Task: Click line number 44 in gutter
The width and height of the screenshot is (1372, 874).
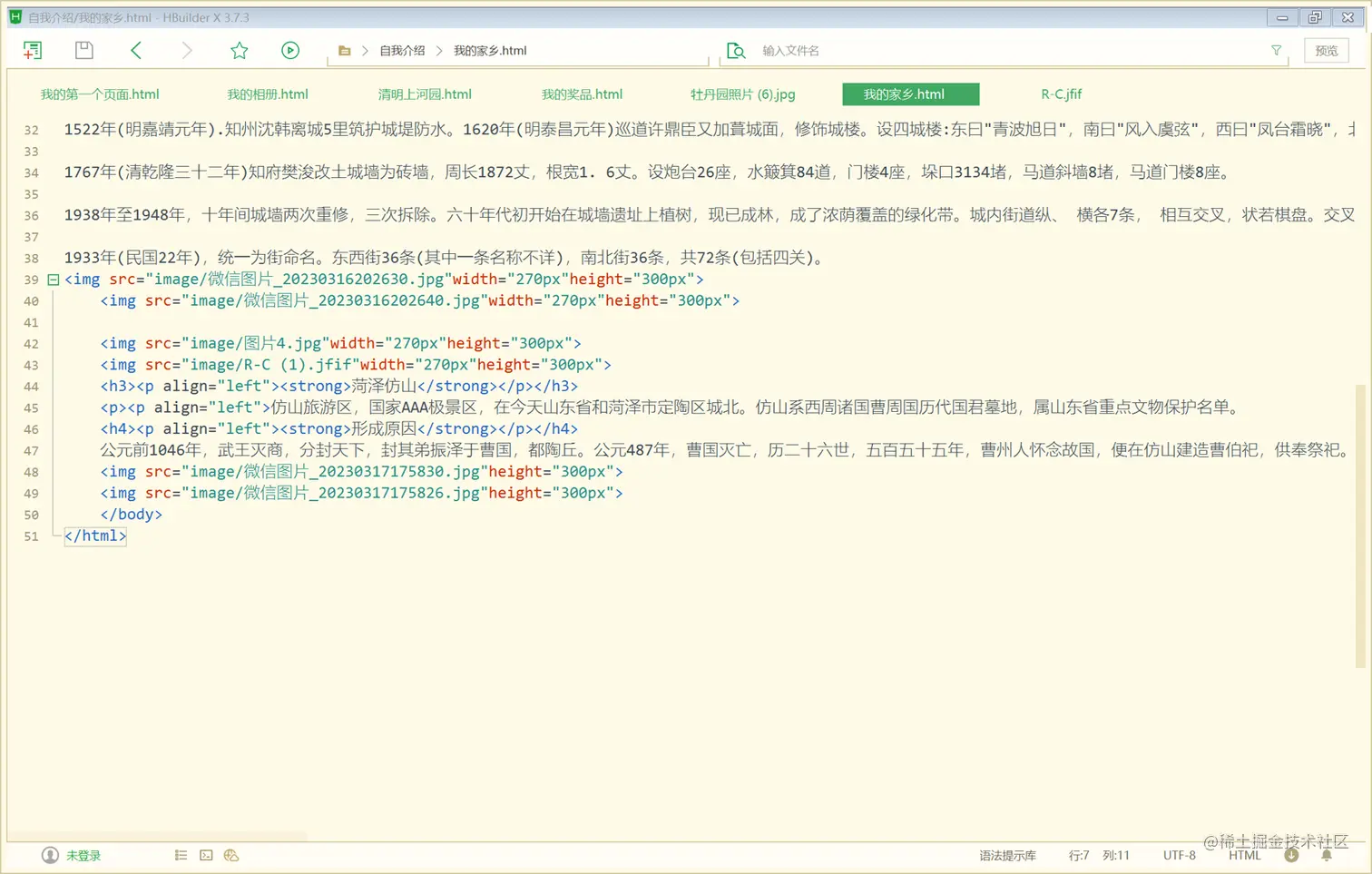Action: (32, 387)
